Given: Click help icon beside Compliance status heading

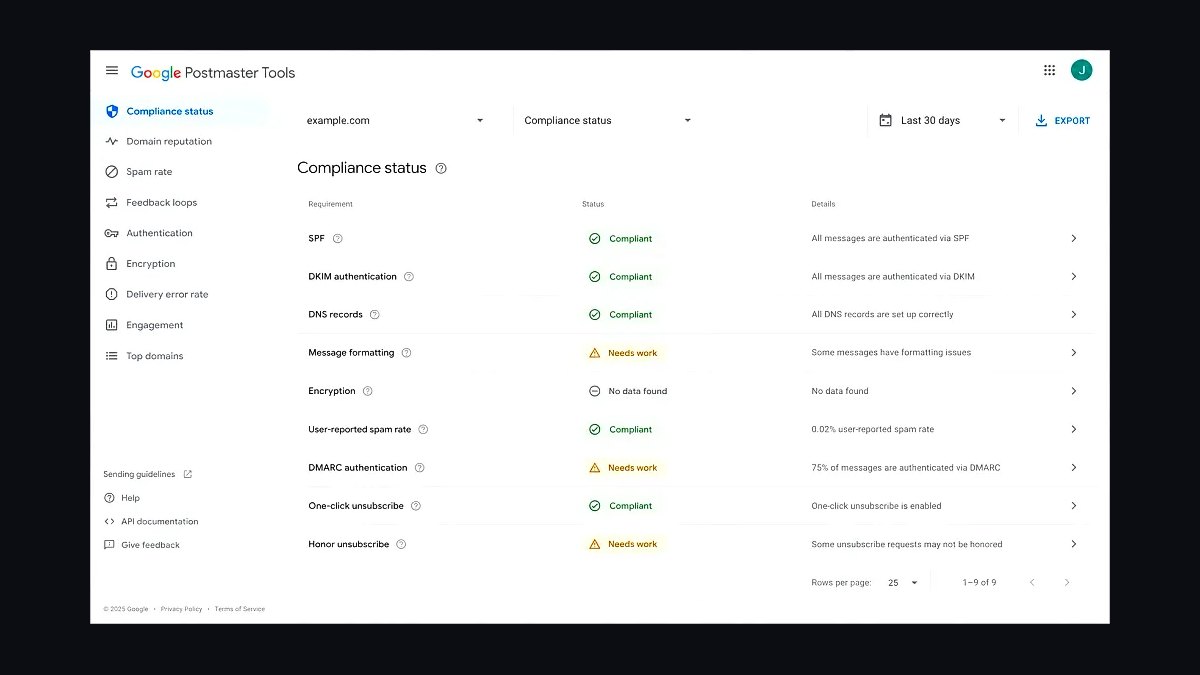Looking at the screenshot, I should click(441, 168).
